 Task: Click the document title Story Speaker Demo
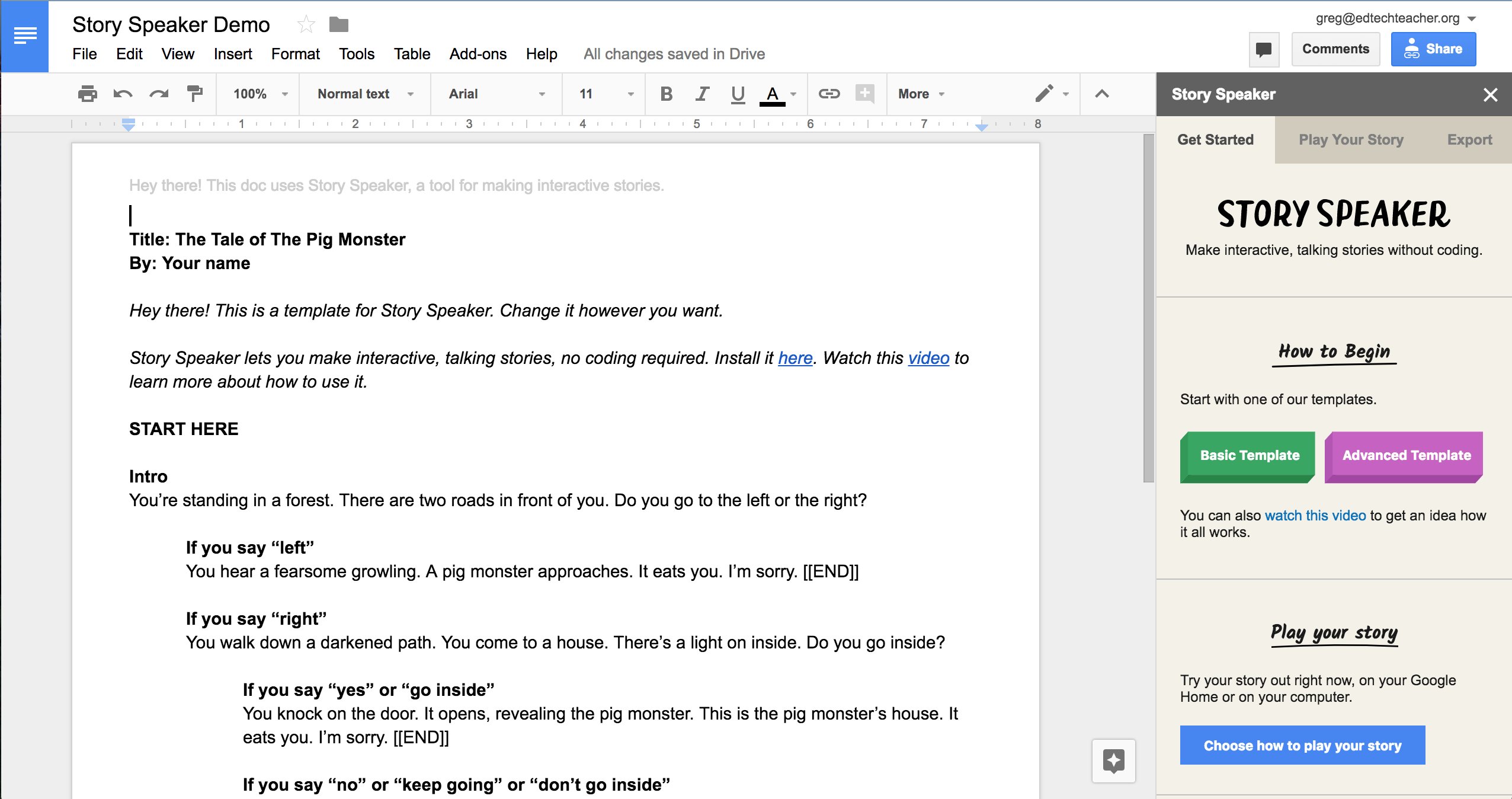(x=171, y=25)
